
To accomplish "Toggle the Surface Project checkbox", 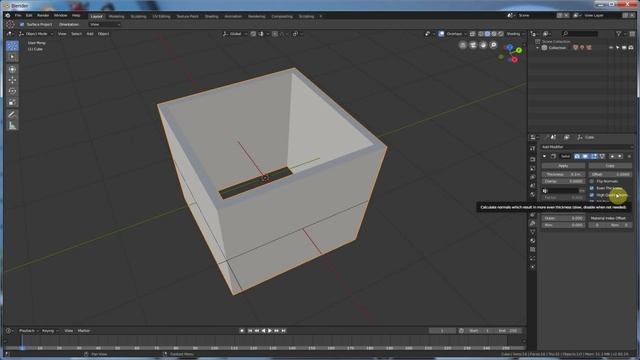I will tap(22, 24).
